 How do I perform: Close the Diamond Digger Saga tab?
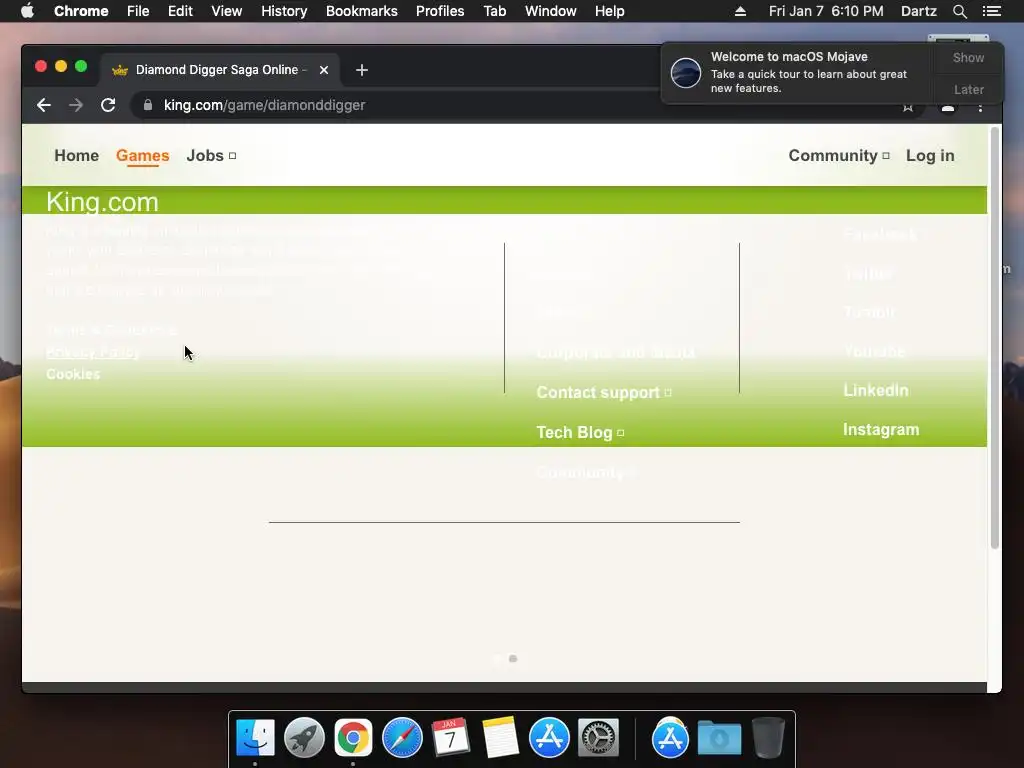[x=324, y=70]
